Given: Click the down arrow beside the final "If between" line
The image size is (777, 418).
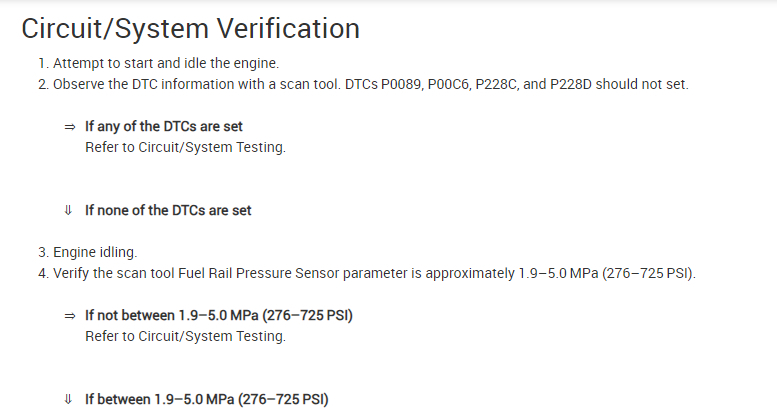Looking at the screenshot, I should [69, 399].
